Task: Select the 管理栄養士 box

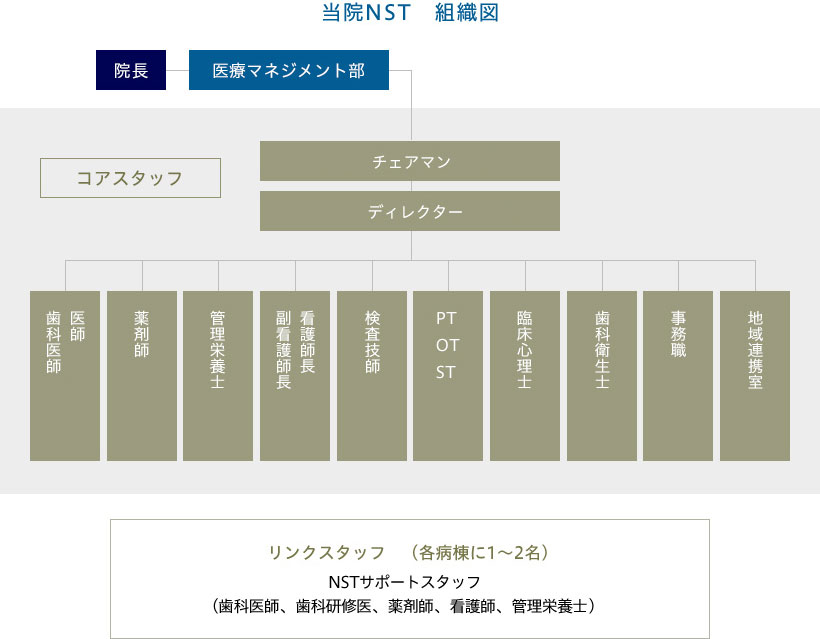Action: [217, 375]
